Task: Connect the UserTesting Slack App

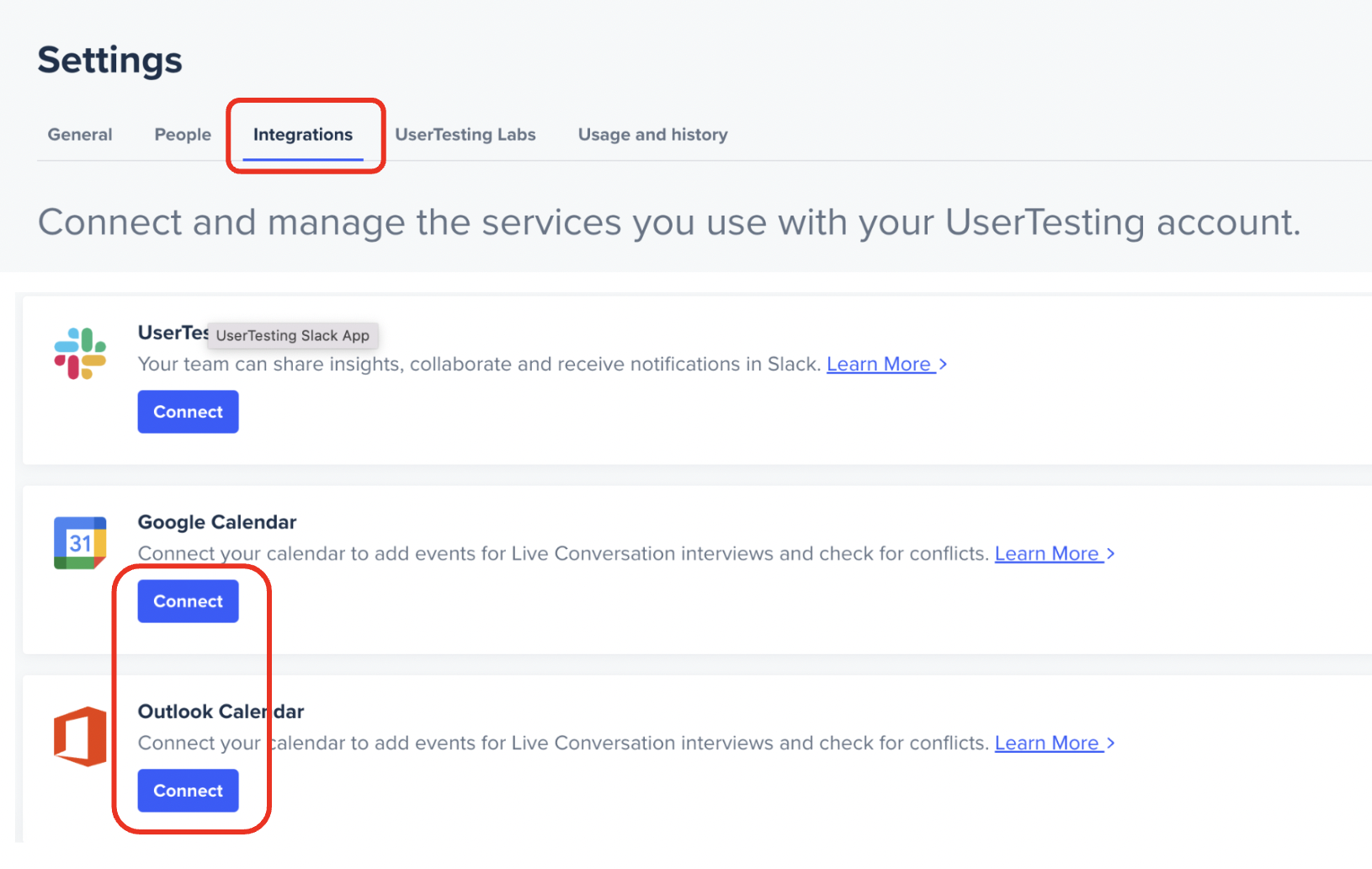Action: (188, 412)
